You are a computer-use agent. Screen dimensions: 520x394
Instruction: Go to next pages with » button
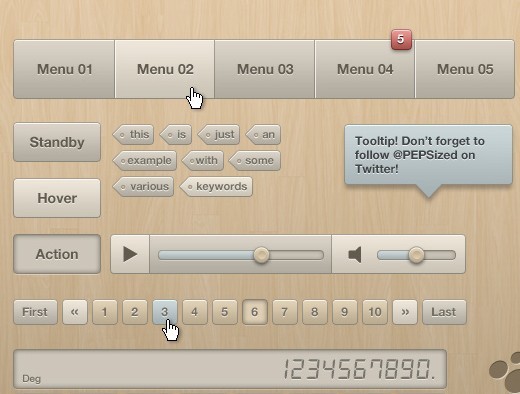tap(405, 312)
